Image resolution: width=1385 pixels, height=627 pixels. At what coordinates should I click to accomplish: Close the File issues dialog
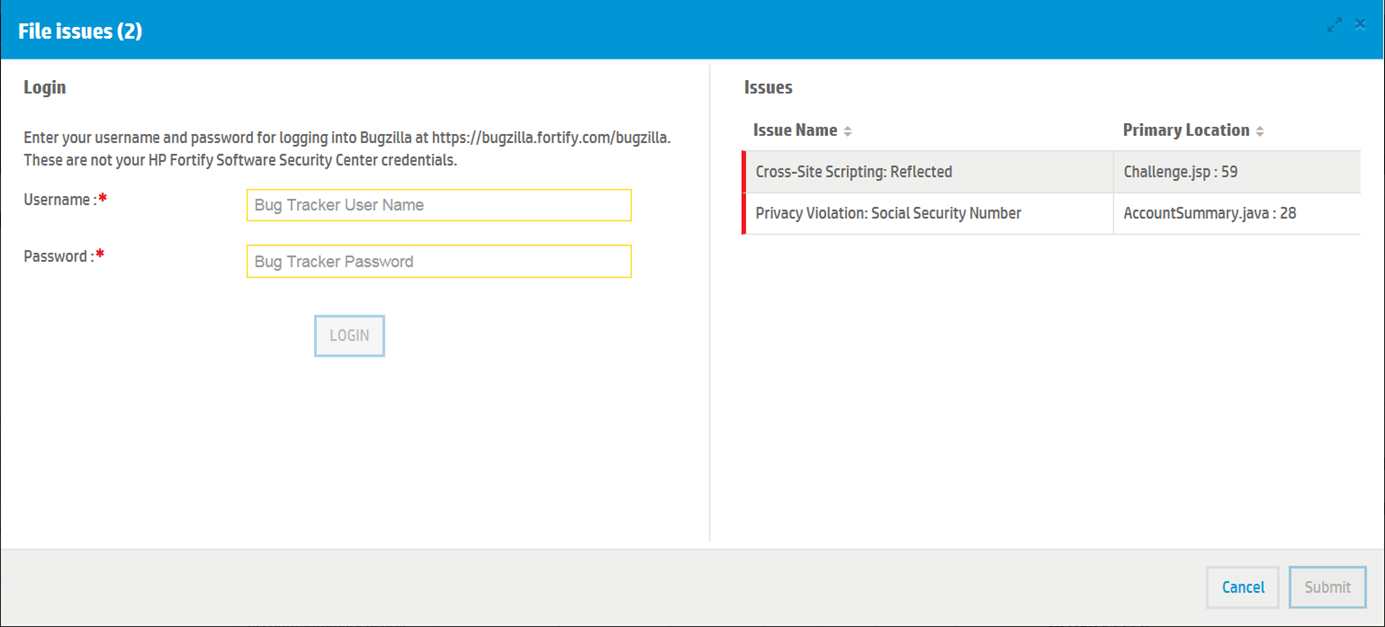tap(1361, 25)
